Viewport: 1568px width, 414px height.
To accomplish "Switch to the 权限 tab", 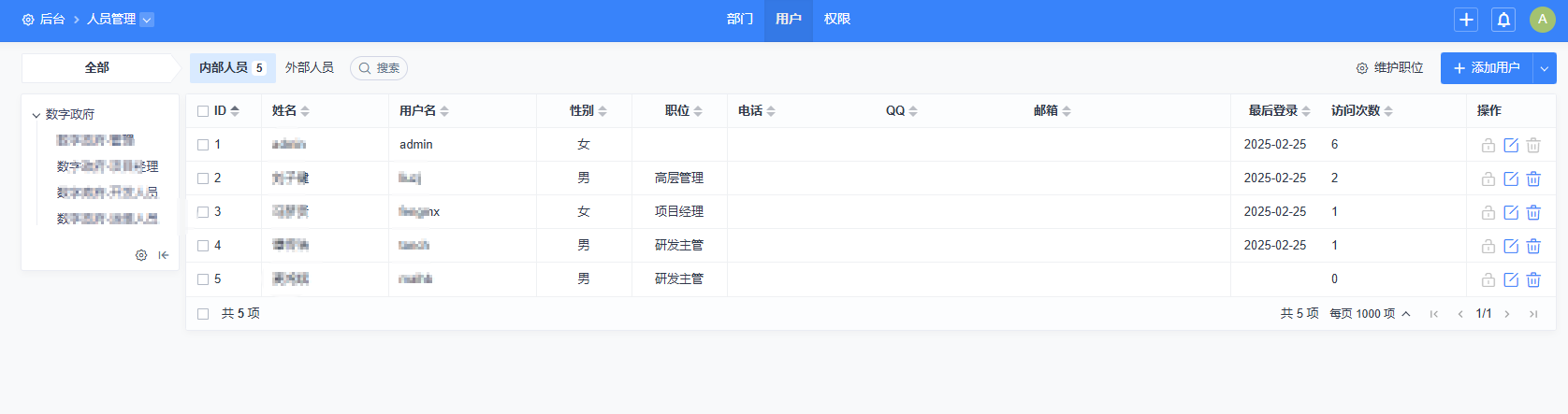I will pyautogui.click(x=837, y=20).
